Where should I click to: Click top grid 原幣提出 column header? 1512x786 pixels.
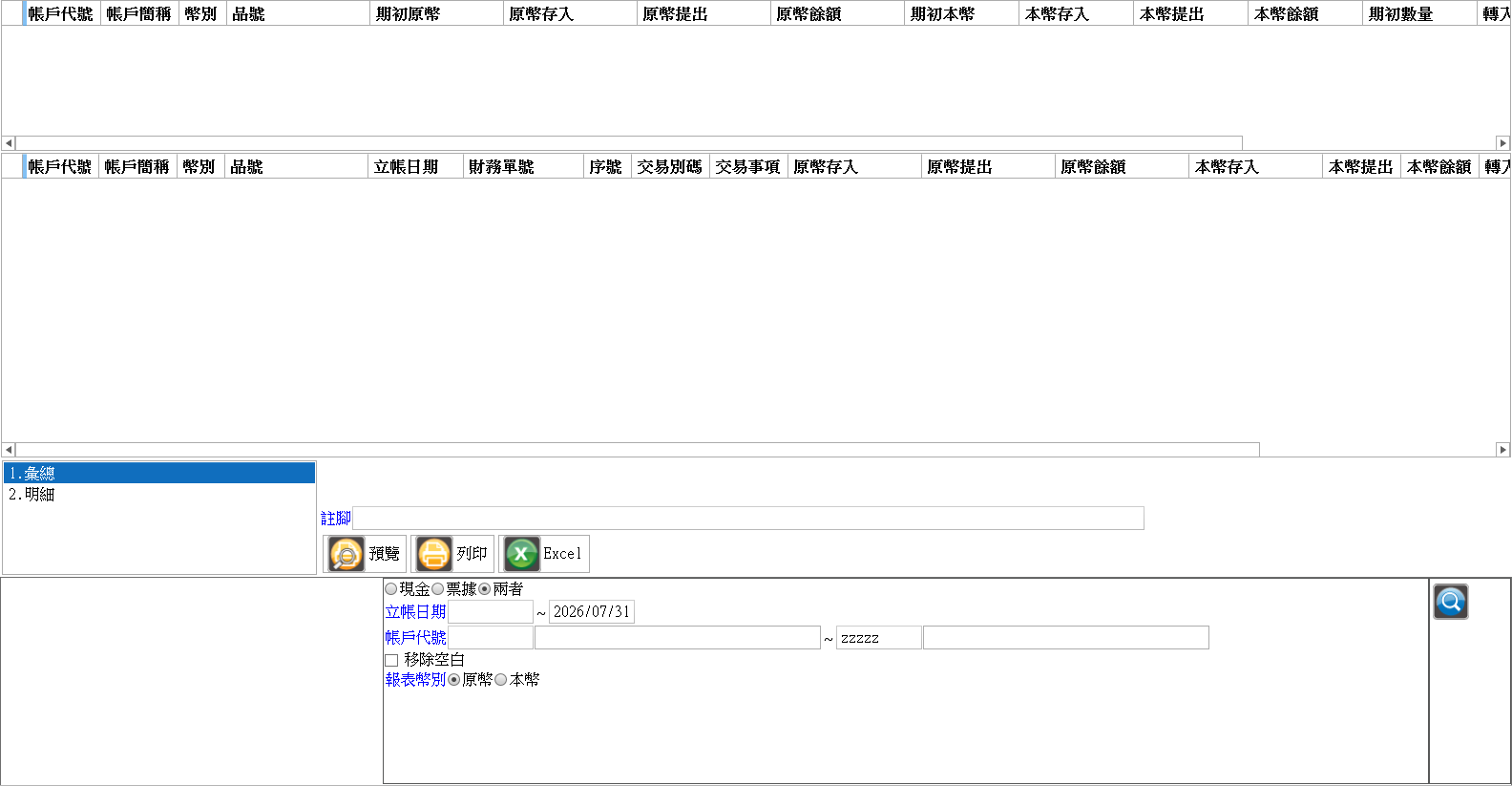(703, 14)
